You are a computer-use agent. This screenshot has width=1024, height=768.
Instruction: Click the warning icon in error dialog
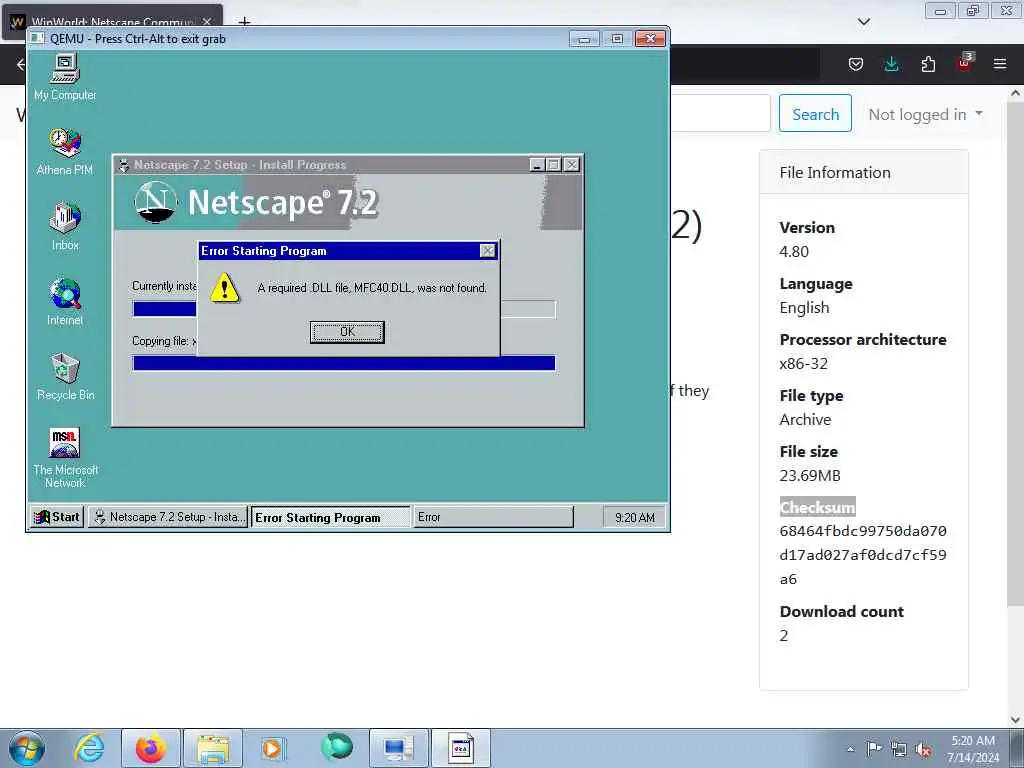point(224,287)
